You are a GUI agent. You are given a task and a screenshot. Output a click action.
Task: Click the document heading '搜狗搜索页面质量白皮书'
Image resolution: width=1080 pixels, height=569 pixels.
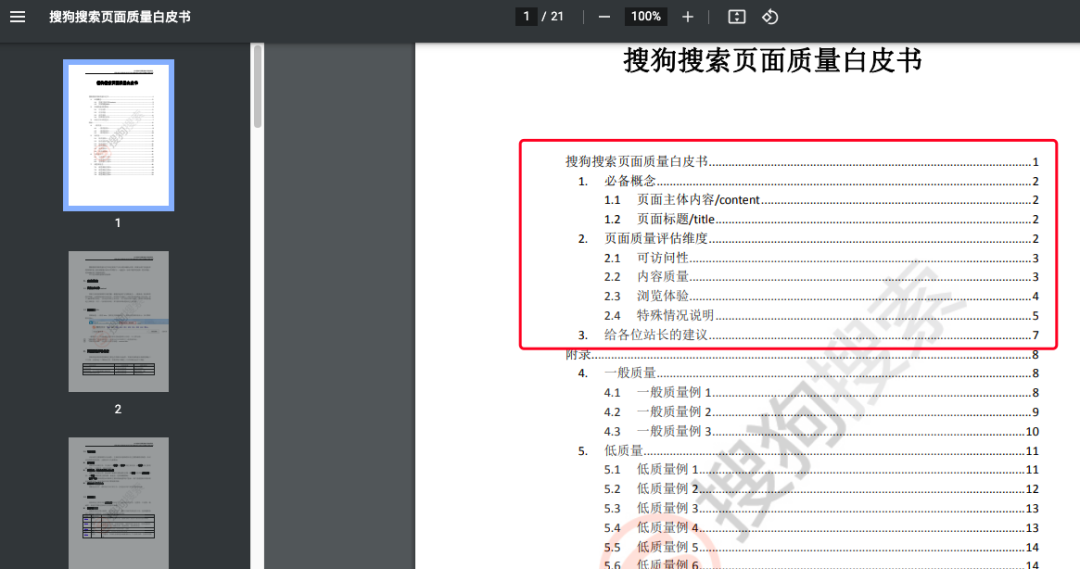(x=772, y=60)
